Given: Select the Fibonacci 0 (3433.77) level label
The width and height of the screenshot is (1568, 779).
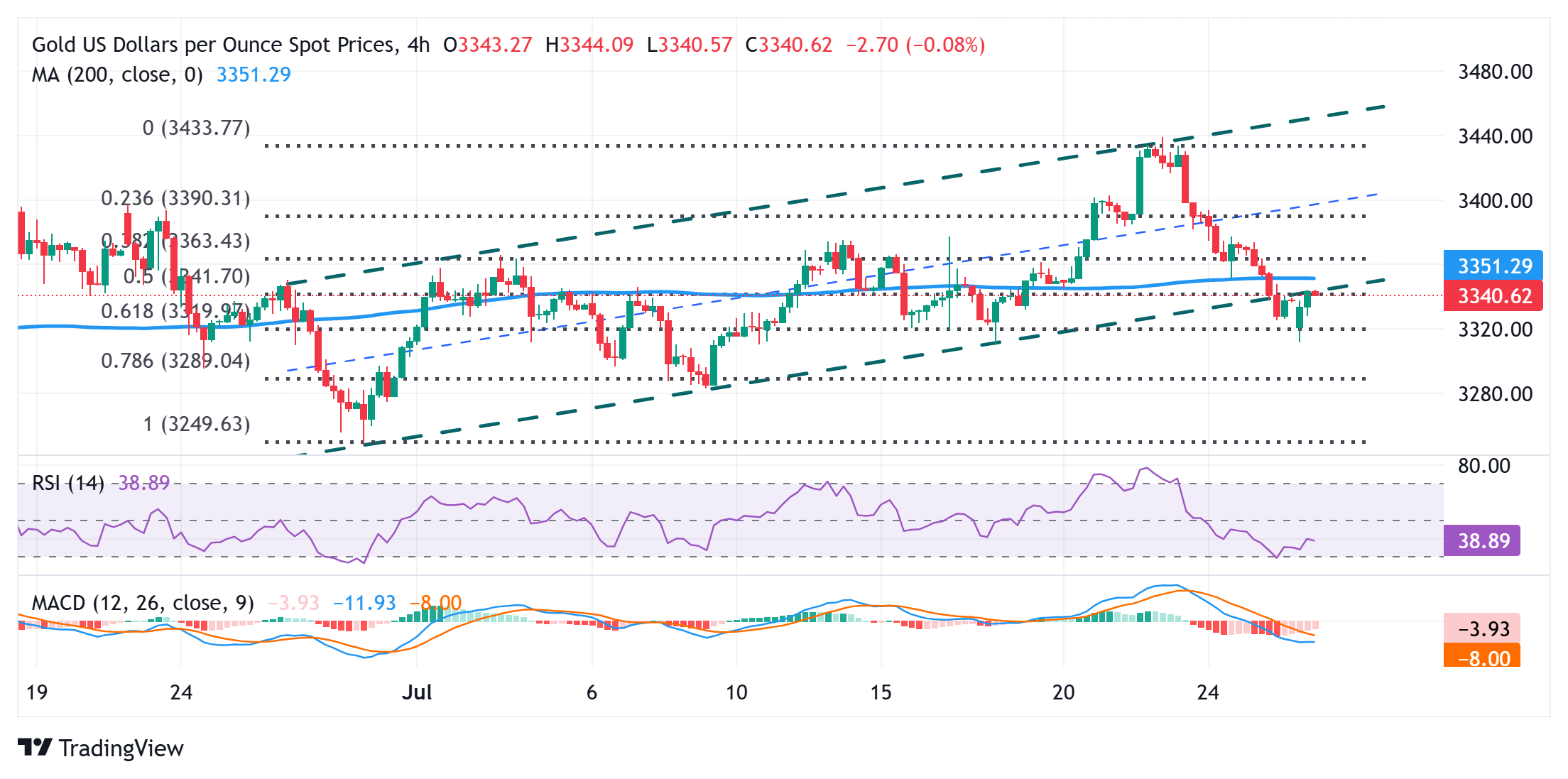Looking at the screenshot, I should click(x=196, y=128).
